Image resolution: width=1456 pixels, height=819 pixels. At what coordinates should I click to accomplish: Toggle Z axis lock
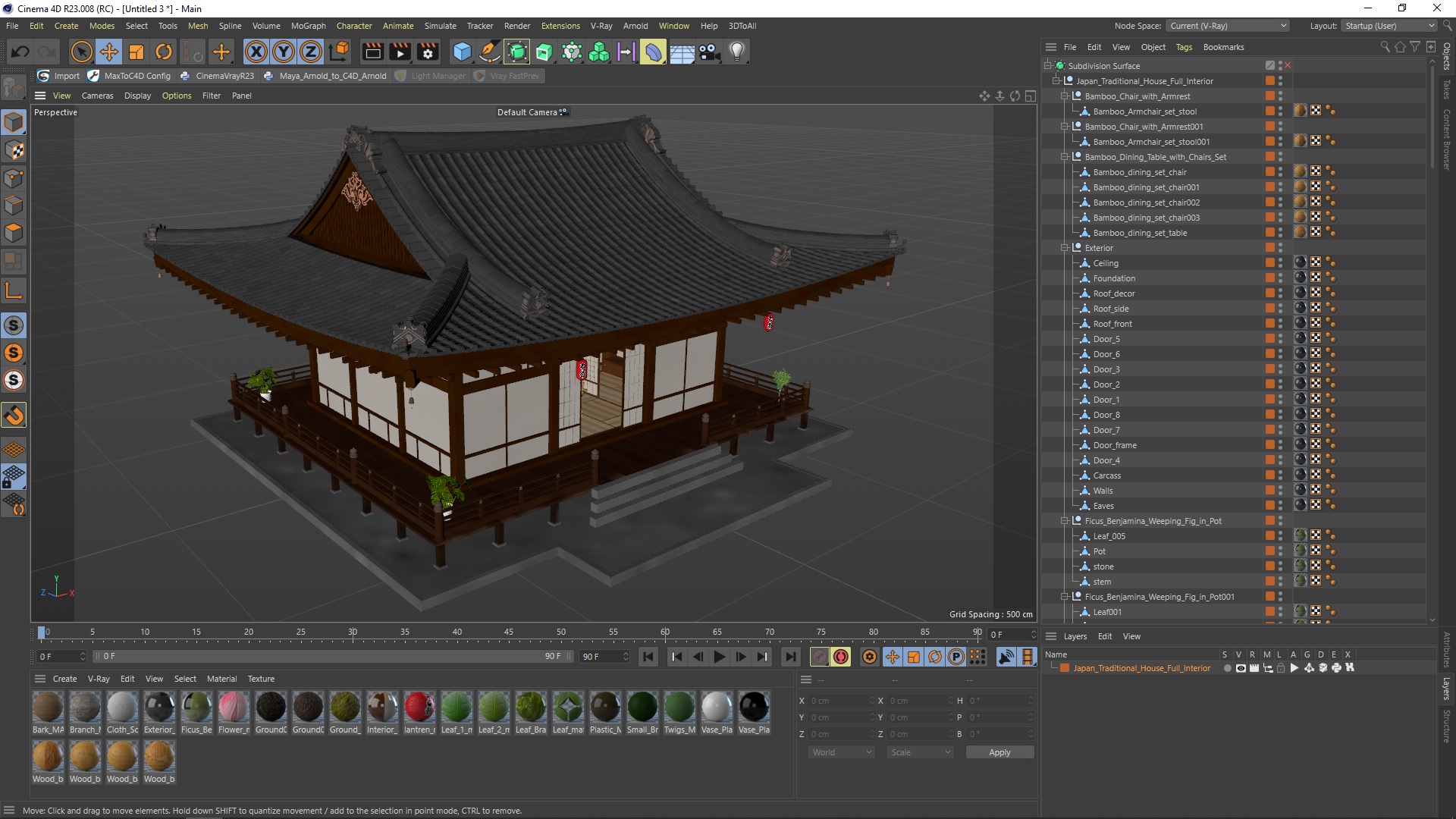[x=311, y=52]
